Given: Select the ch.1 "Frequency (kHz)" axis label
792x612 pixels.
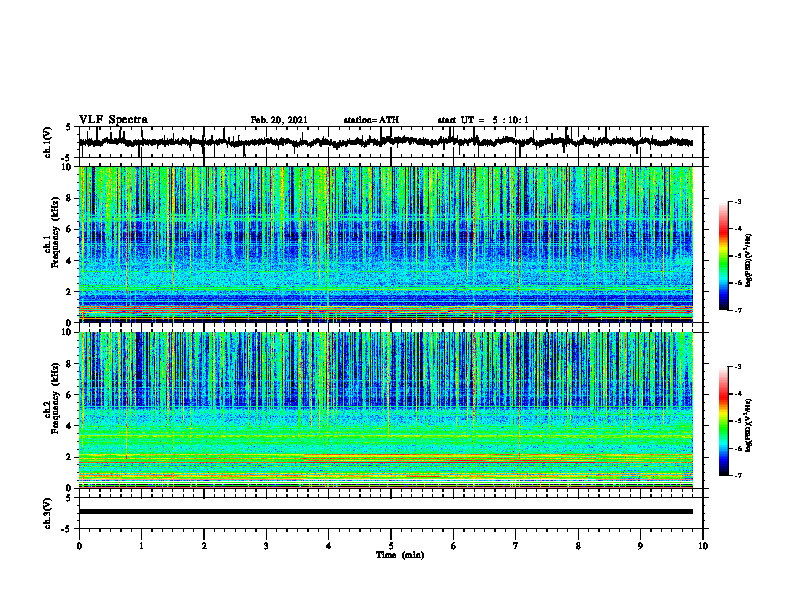Looking at the screenshot, I should pos(56,232).
